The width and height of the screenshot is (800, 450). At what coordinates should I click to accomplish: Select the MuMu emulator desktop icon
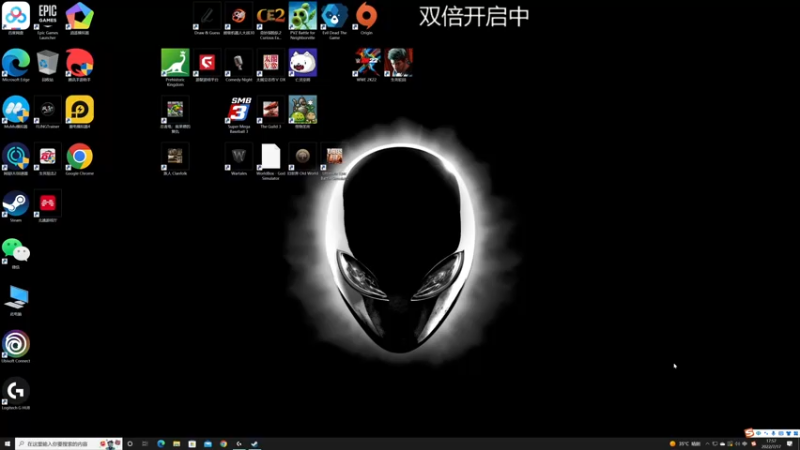coord(16,112)
